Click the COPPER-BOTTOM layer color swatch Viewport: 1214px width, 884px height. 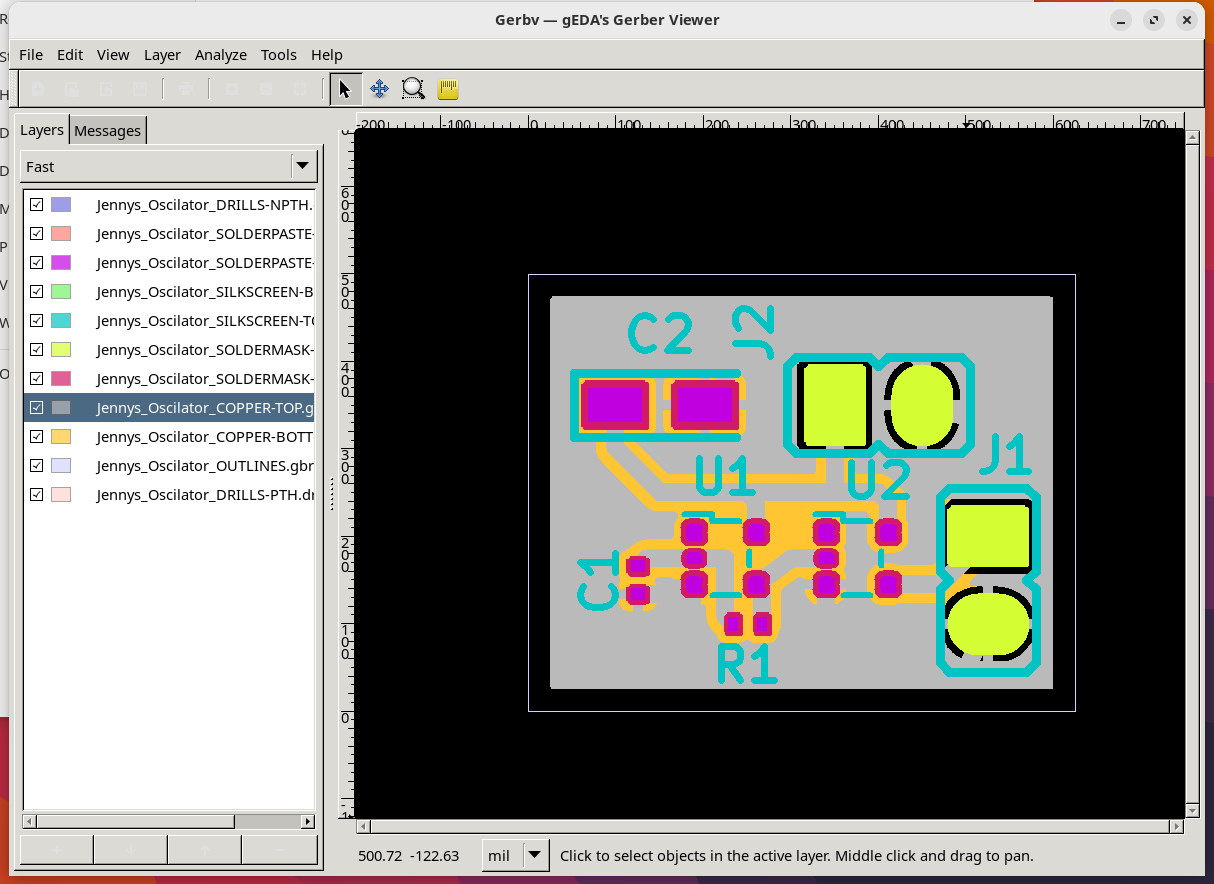62,436
